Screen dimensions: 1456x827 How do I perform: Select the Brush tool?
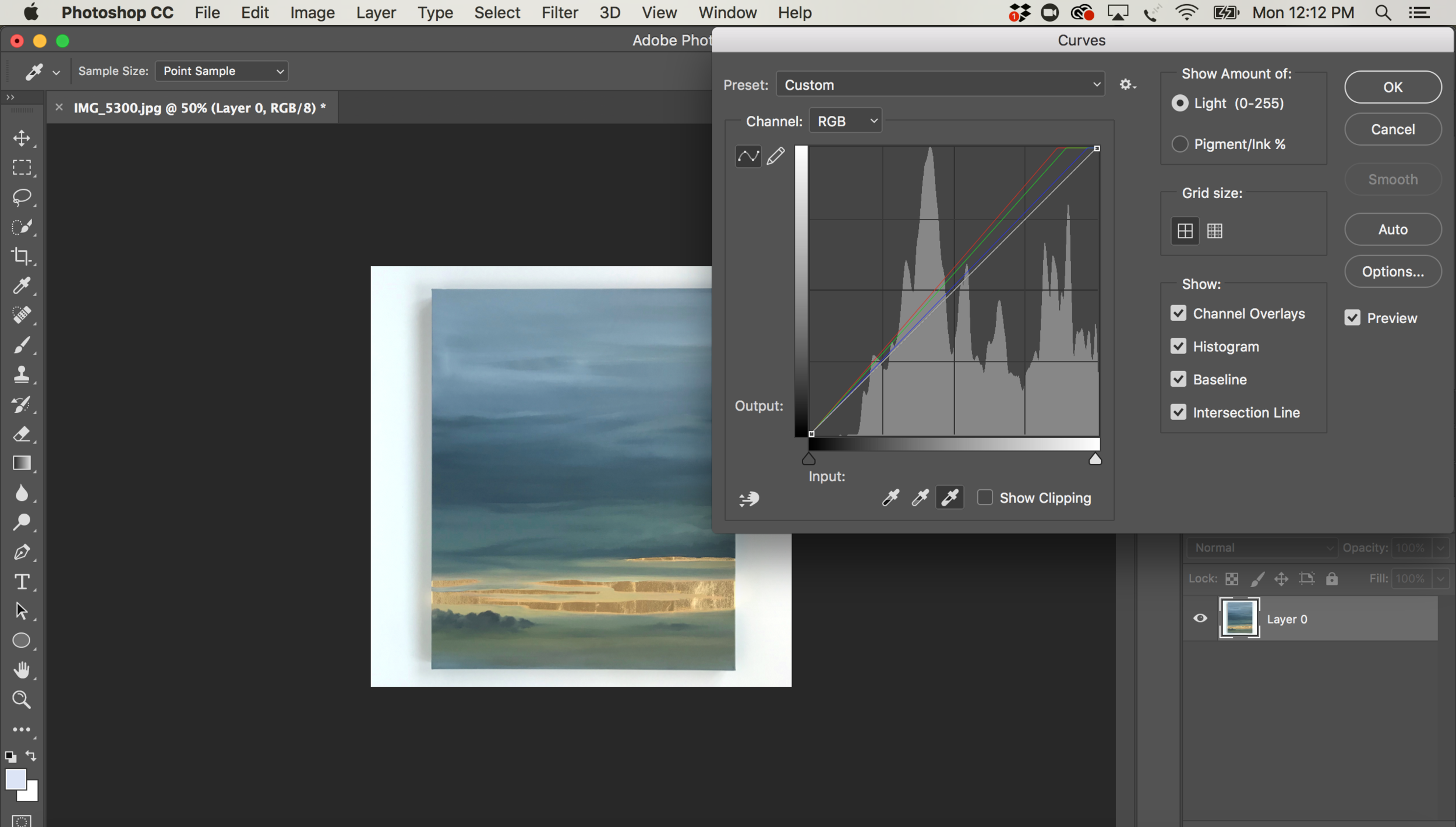tap(22, 345)
